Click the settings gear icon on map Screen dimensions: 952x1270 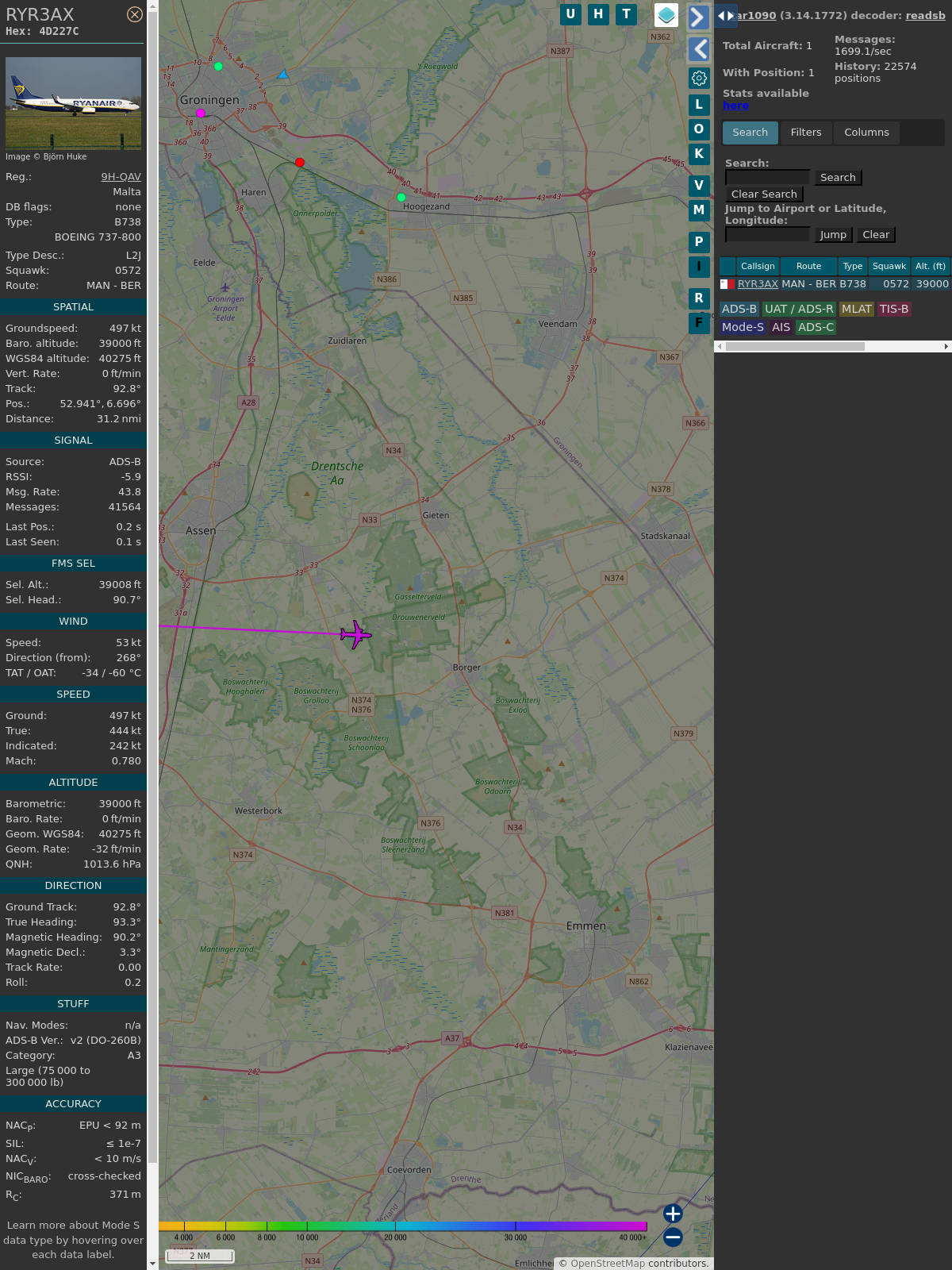click(699, 78)
